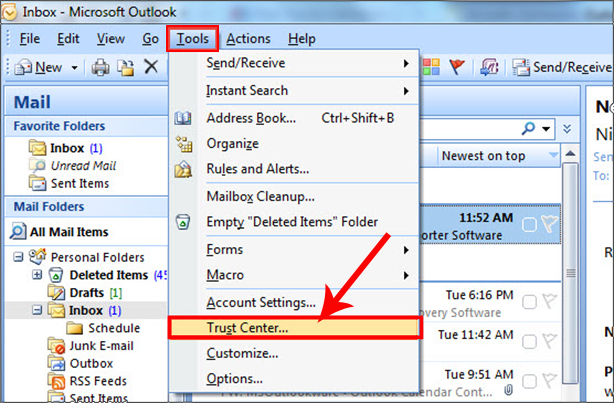Viewport: 614px width, 403px height.
Task: Expand the Macro submenu
Action: tap(294, 275)
